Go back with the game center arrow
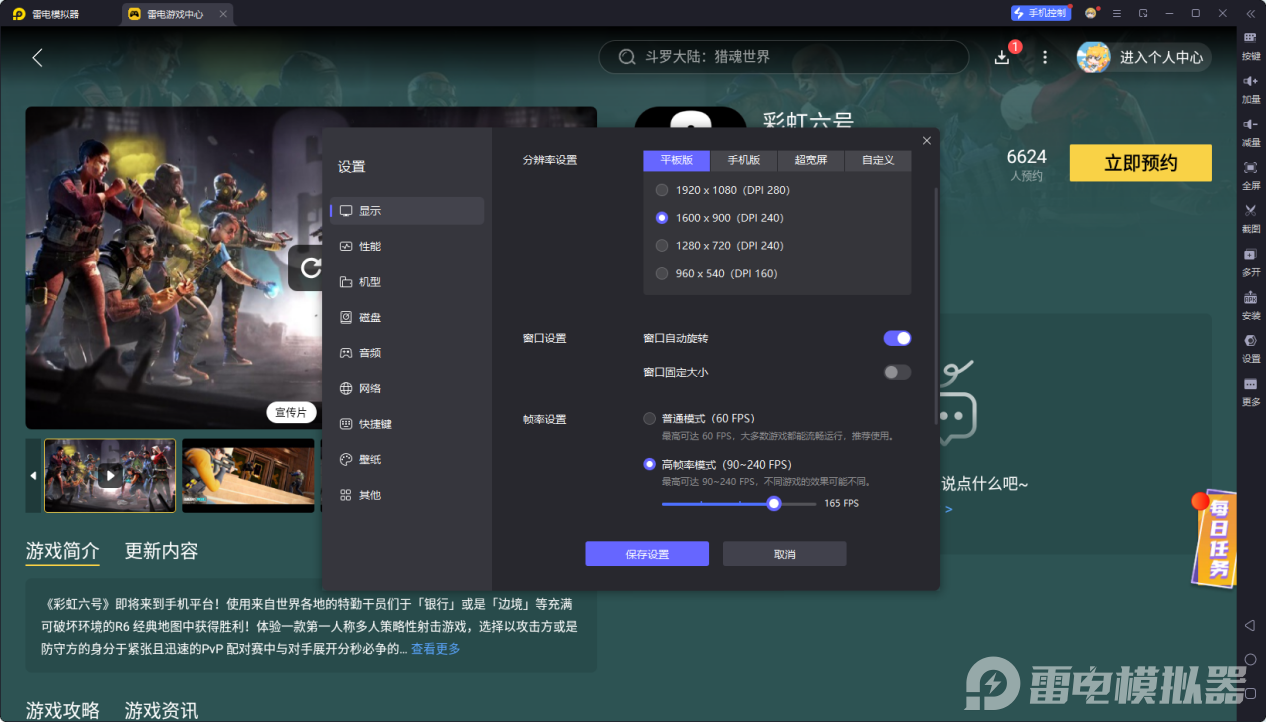 pyautogui.click(x=37, y=58)
